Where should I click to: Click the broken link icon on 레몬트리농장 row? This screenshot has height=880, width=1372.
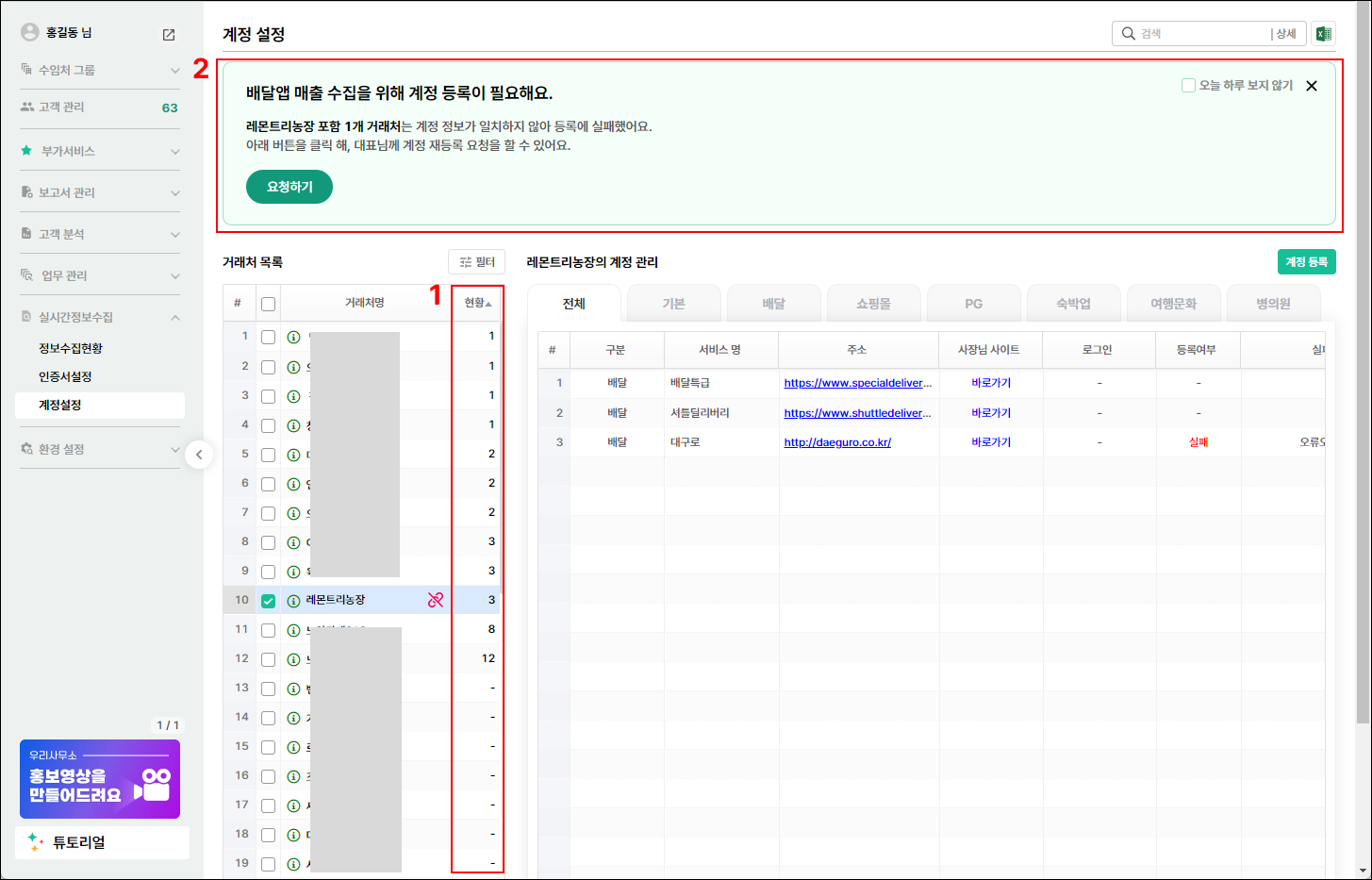(x=435, y=600)
